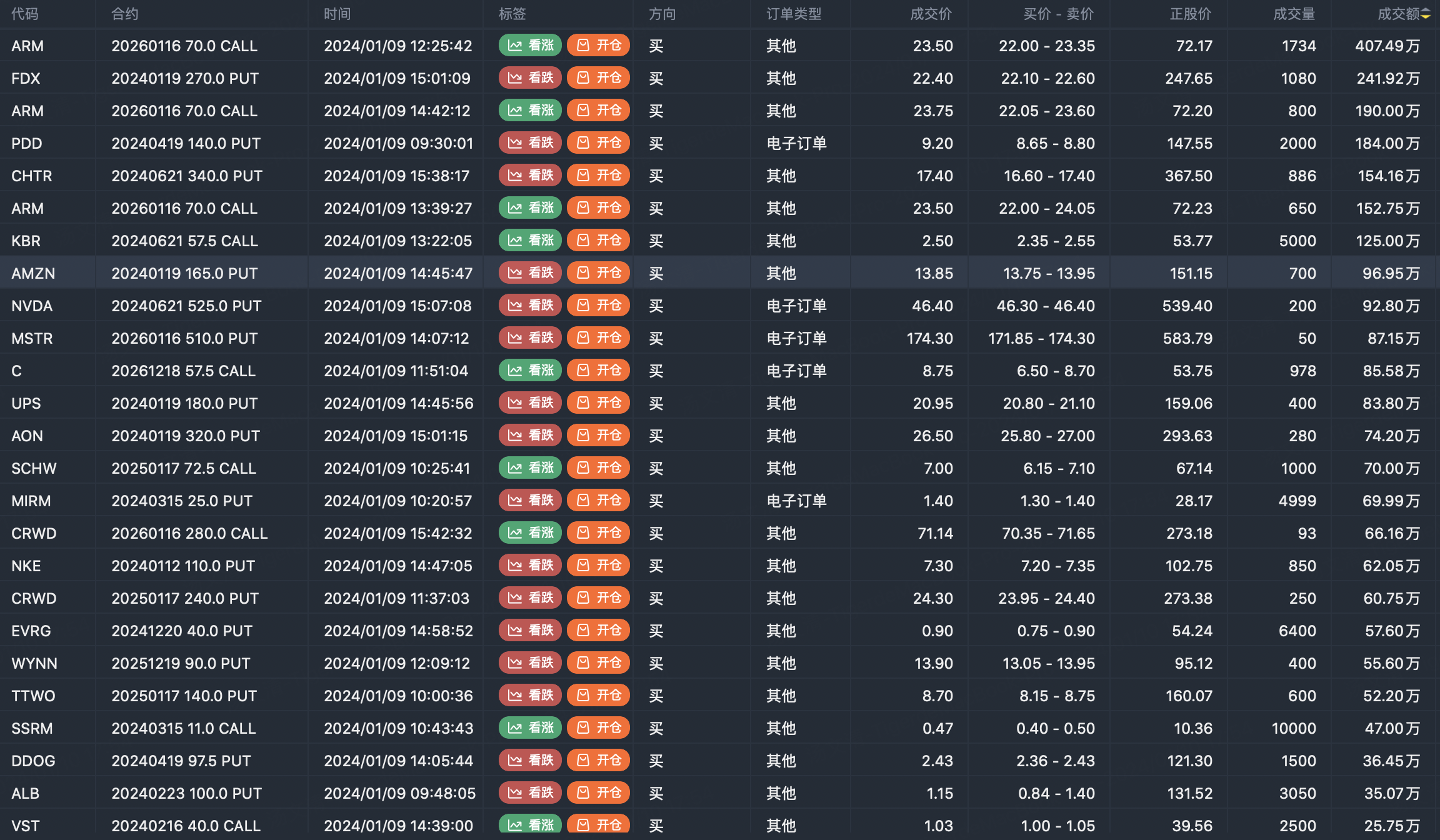1440x840 pixels.
Task: Sort by the 成交量 column header
Action: [1294, 14]
